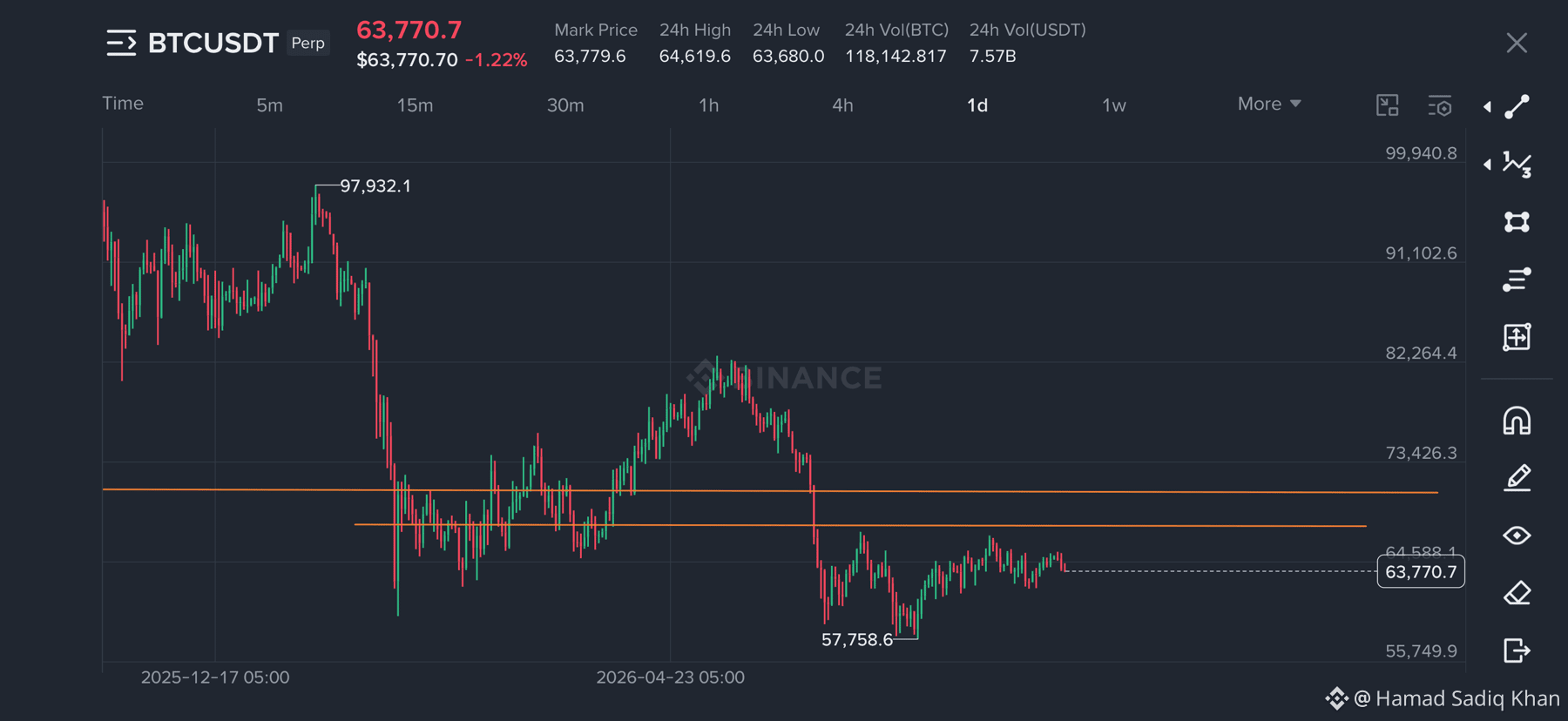Click the -1.22% change value
Screen dimensions: 1568x721
[x=496, y=60]
